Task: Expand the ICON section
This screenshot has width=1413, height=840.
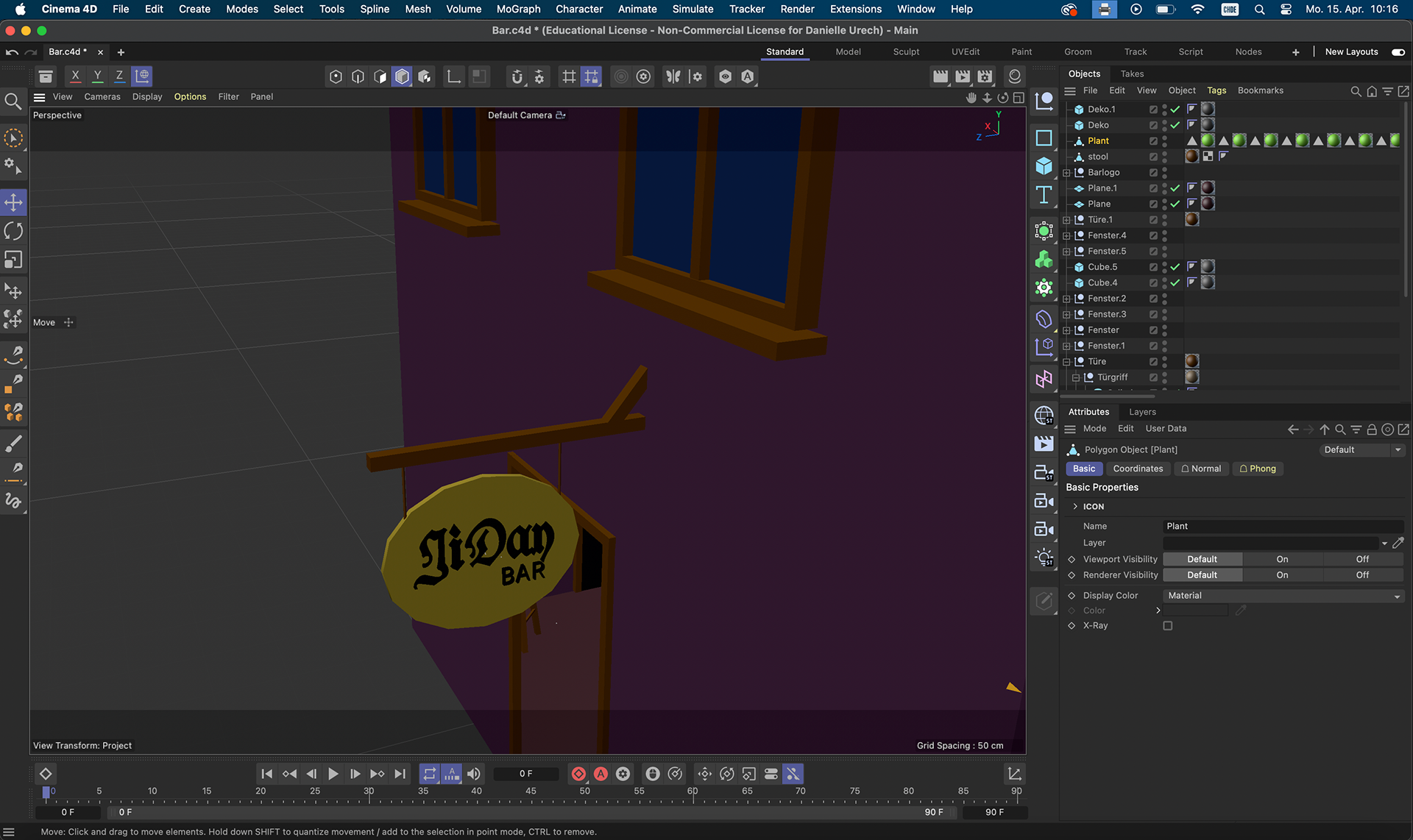Action: (x=1075, y=507)
